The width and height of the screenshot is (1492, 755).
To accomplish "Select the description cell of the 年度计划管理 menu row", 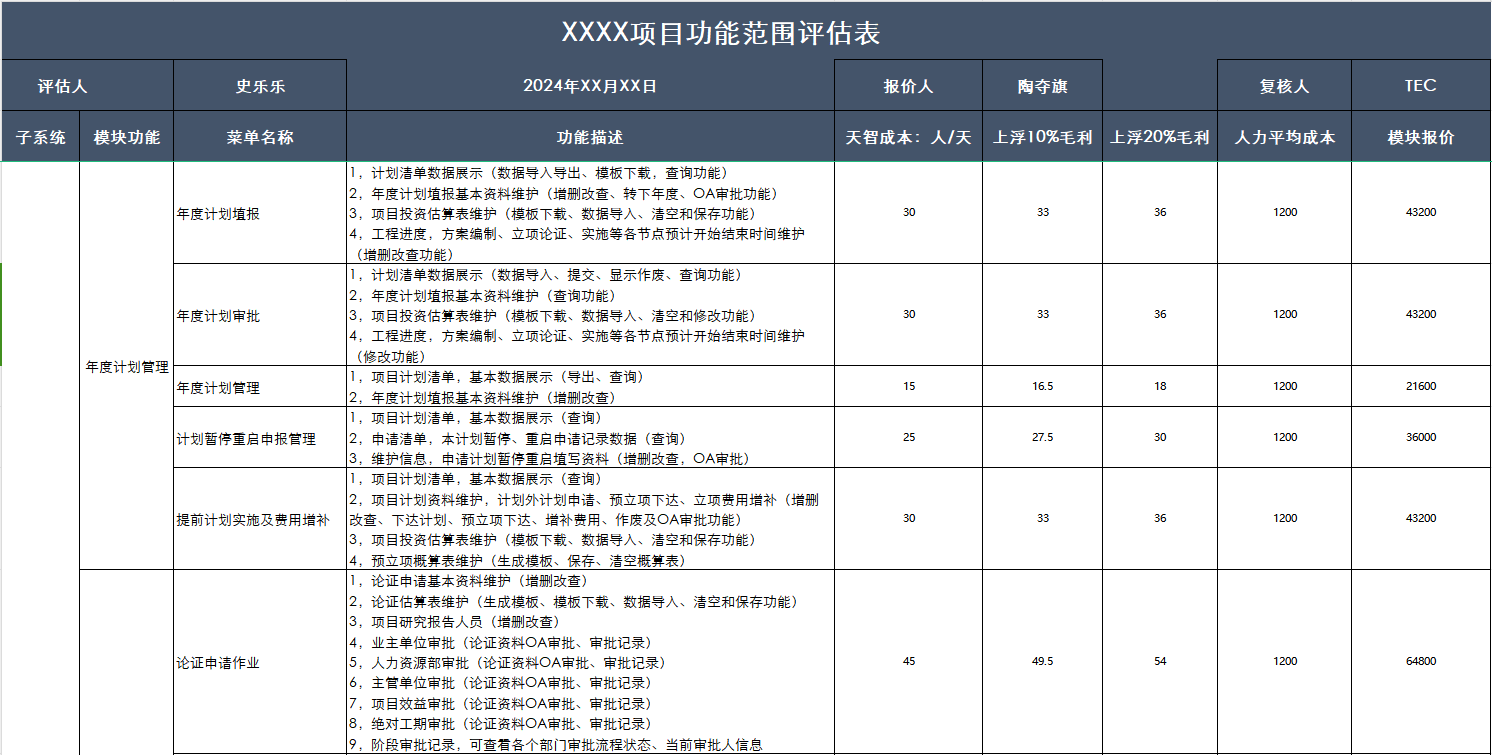I will point(590,386).
